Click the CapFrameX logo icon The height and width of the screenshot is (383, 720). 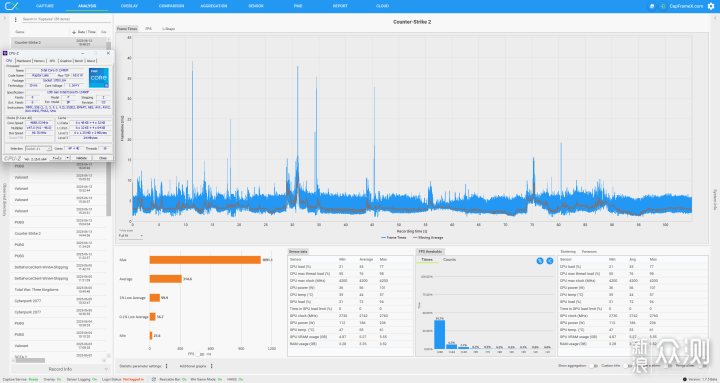[11, 6]
